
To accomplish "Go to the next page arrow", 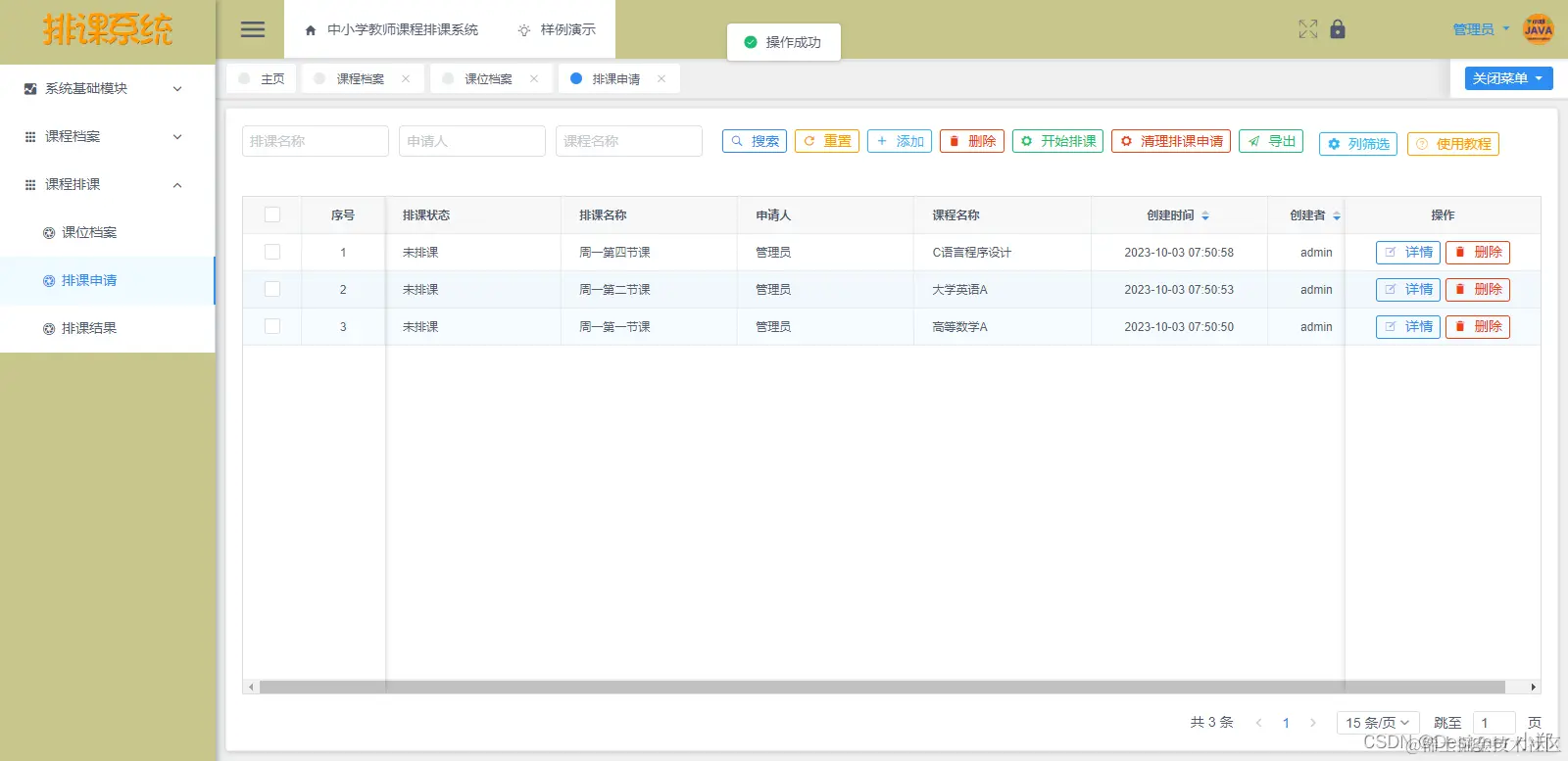I will pos(1313,723).
